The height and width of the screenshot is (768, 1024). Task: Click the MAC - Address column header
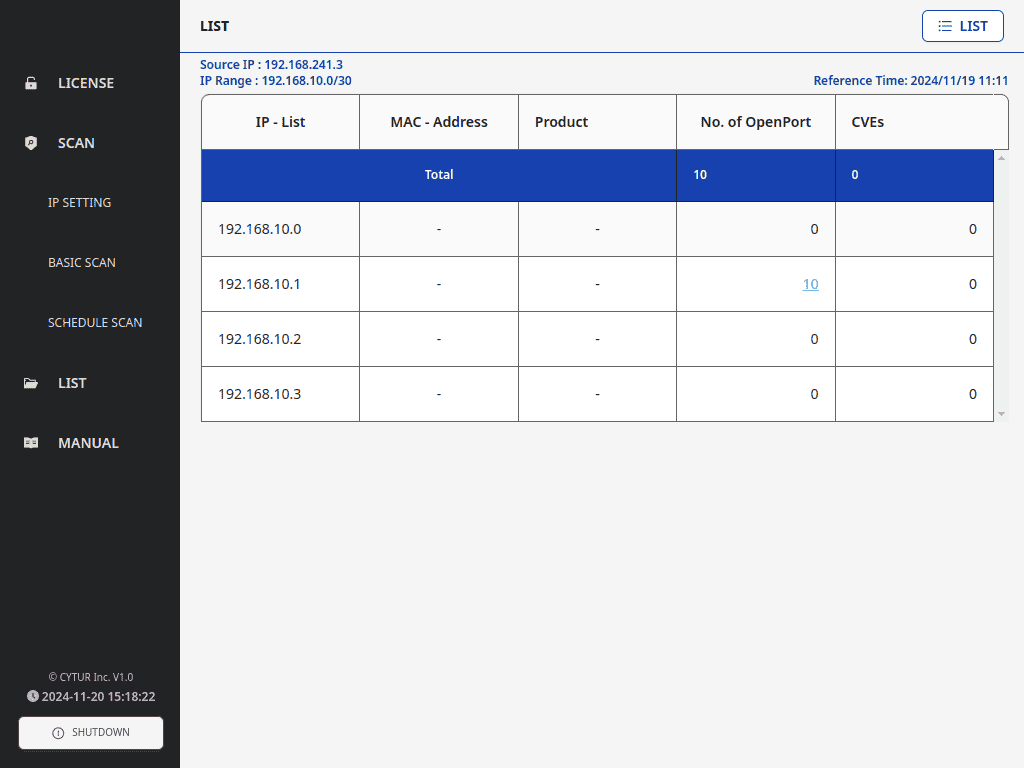click(x=439, y=122)
